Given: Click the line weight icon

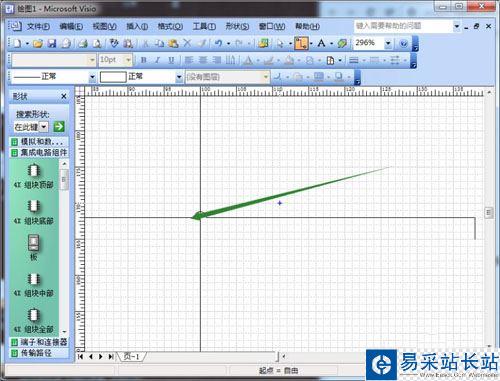Looking at the screenshot, I should click(354, 60).
